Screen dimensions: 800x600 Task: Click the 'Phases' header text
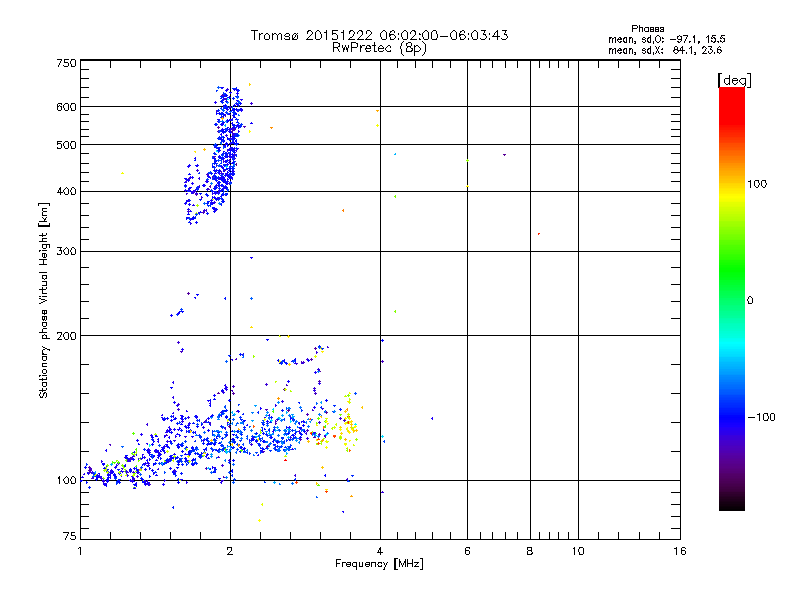[x=647, y=29]
